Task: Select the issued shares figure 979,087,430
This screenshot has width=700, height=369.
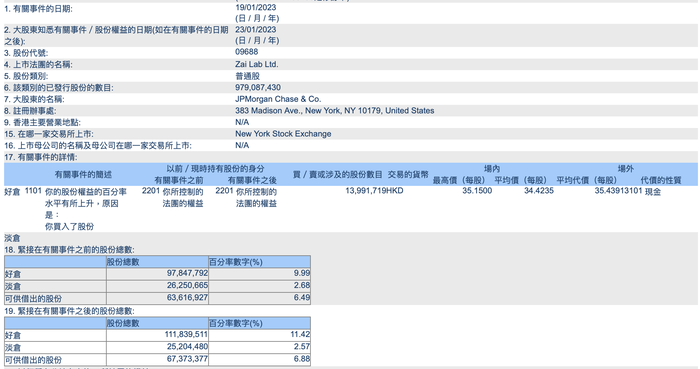Action: 258,87
